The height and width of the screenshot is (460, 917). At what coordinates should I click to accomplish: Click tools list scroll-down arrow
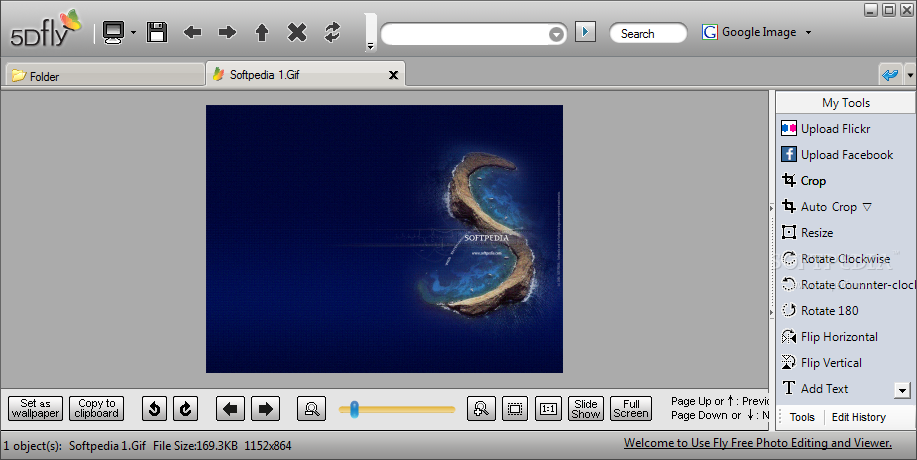click(902, 390)
